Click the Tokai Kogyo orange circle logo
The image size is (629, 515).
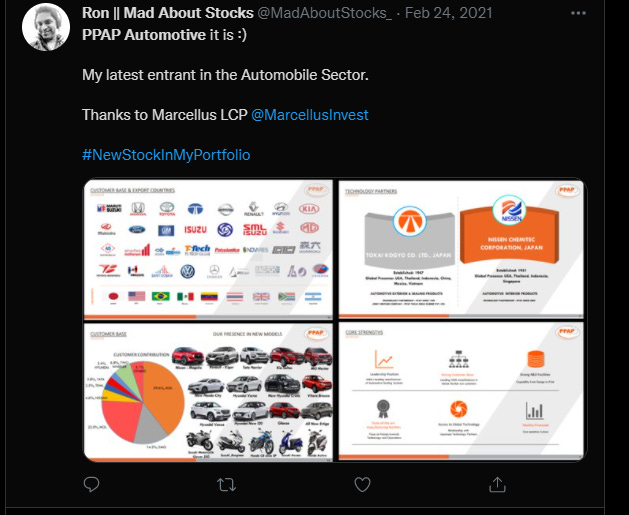point(410,221)
